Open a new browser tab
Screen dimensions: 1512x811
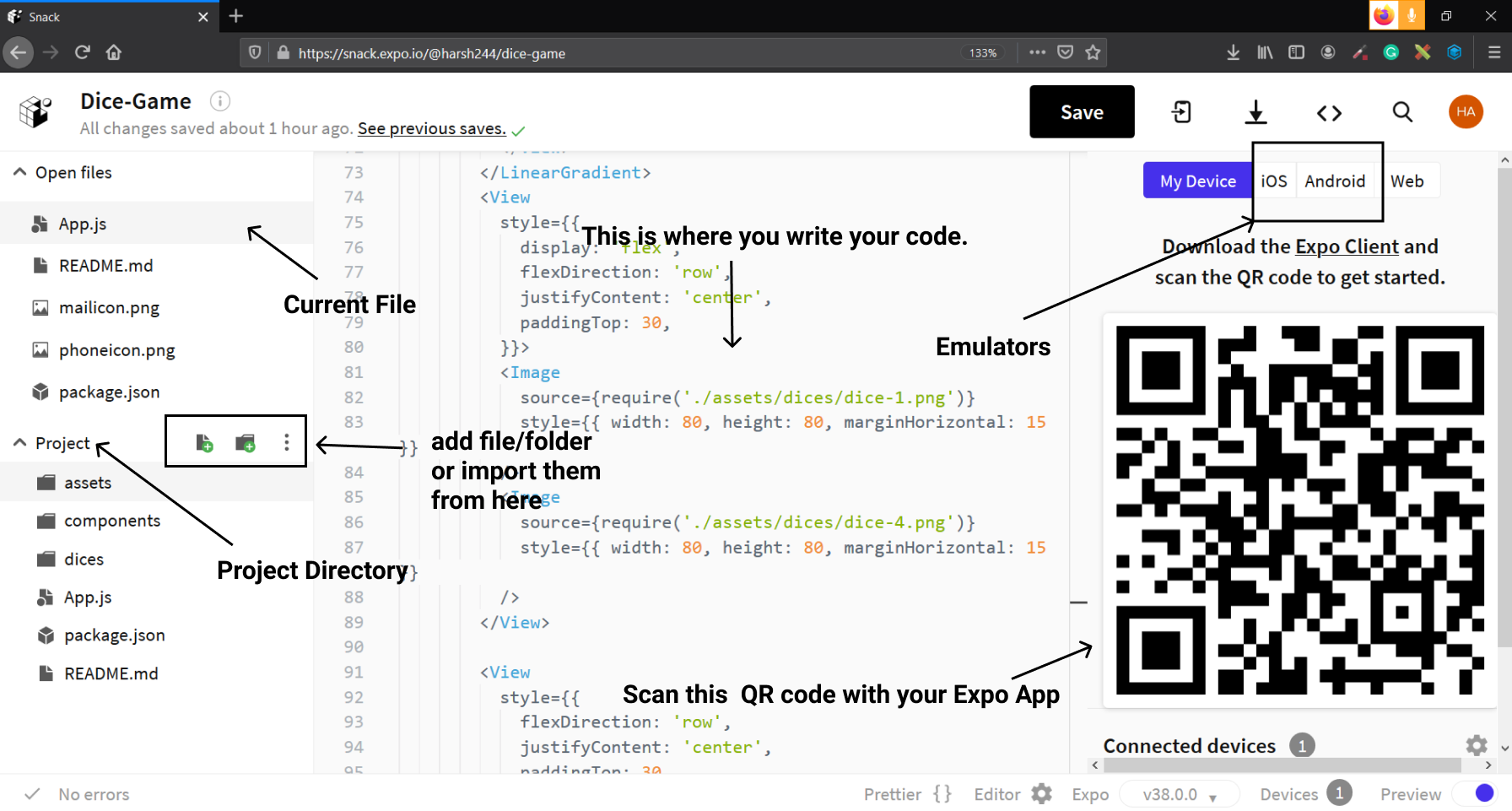[236, 16]
